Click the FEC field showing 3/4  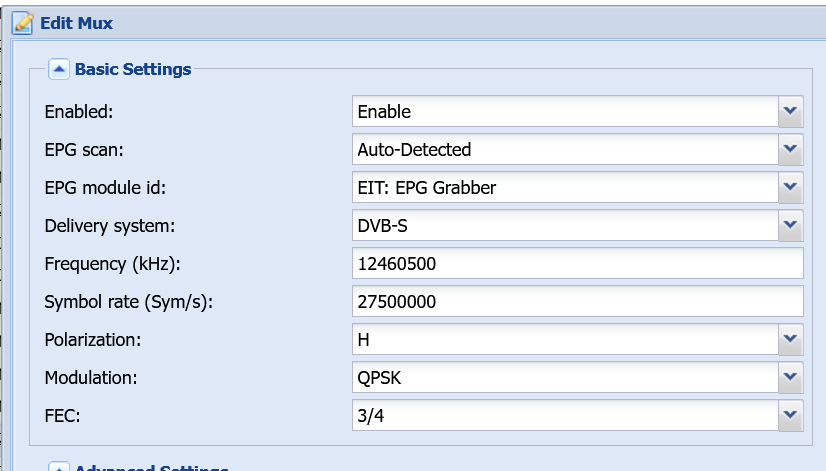[565, 415]
